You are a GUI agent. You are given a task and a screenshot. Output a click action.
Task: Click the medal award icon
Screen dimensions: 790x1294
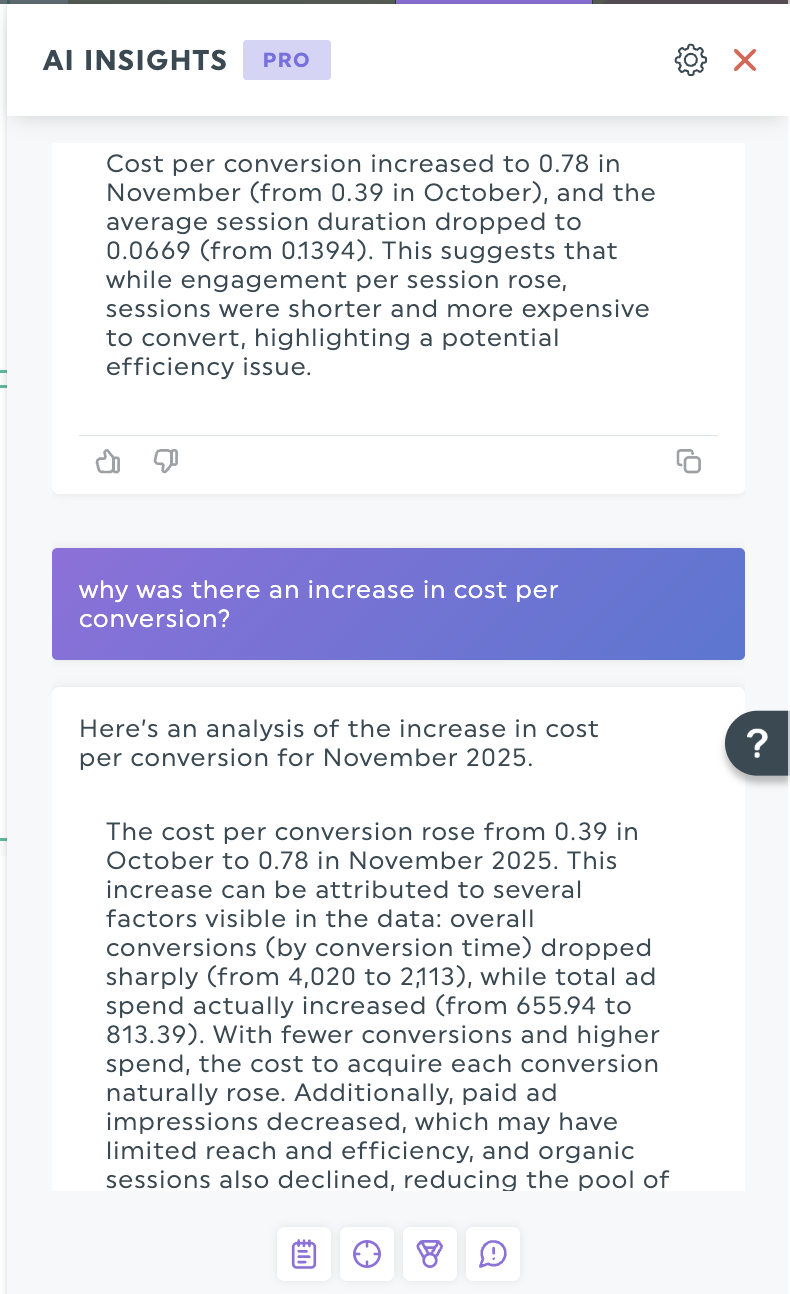point(430,1254)
